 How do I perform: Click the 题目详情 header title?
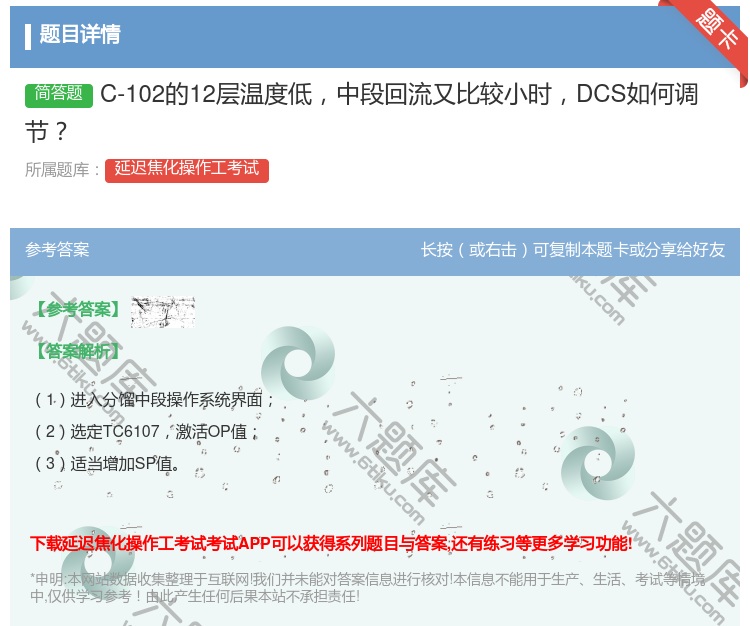pos(79,34)
